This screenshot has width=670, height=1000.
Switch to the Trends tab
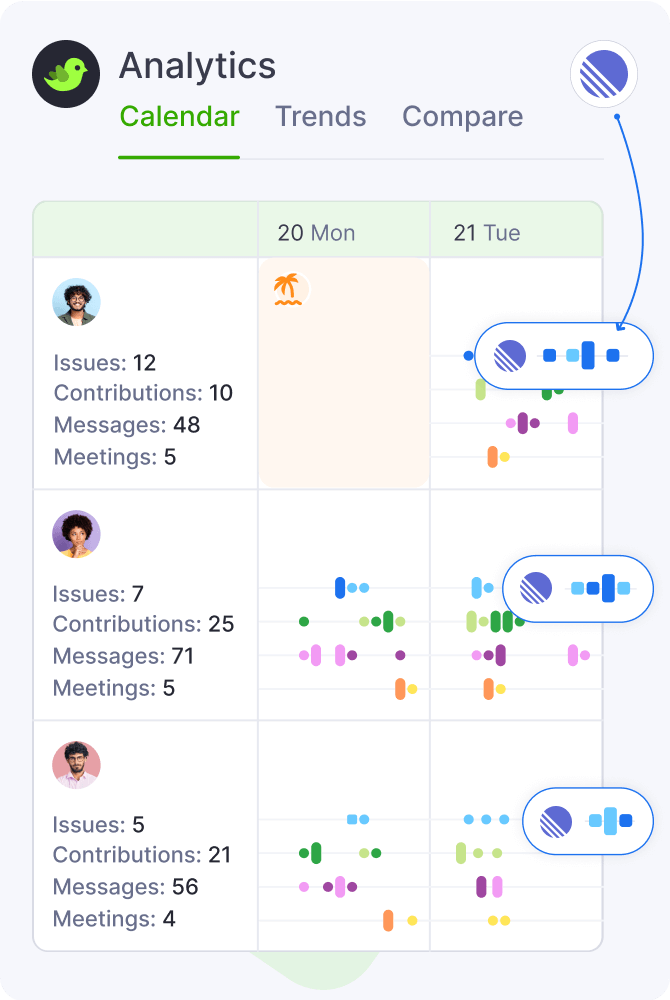click(x=321, y=117)
